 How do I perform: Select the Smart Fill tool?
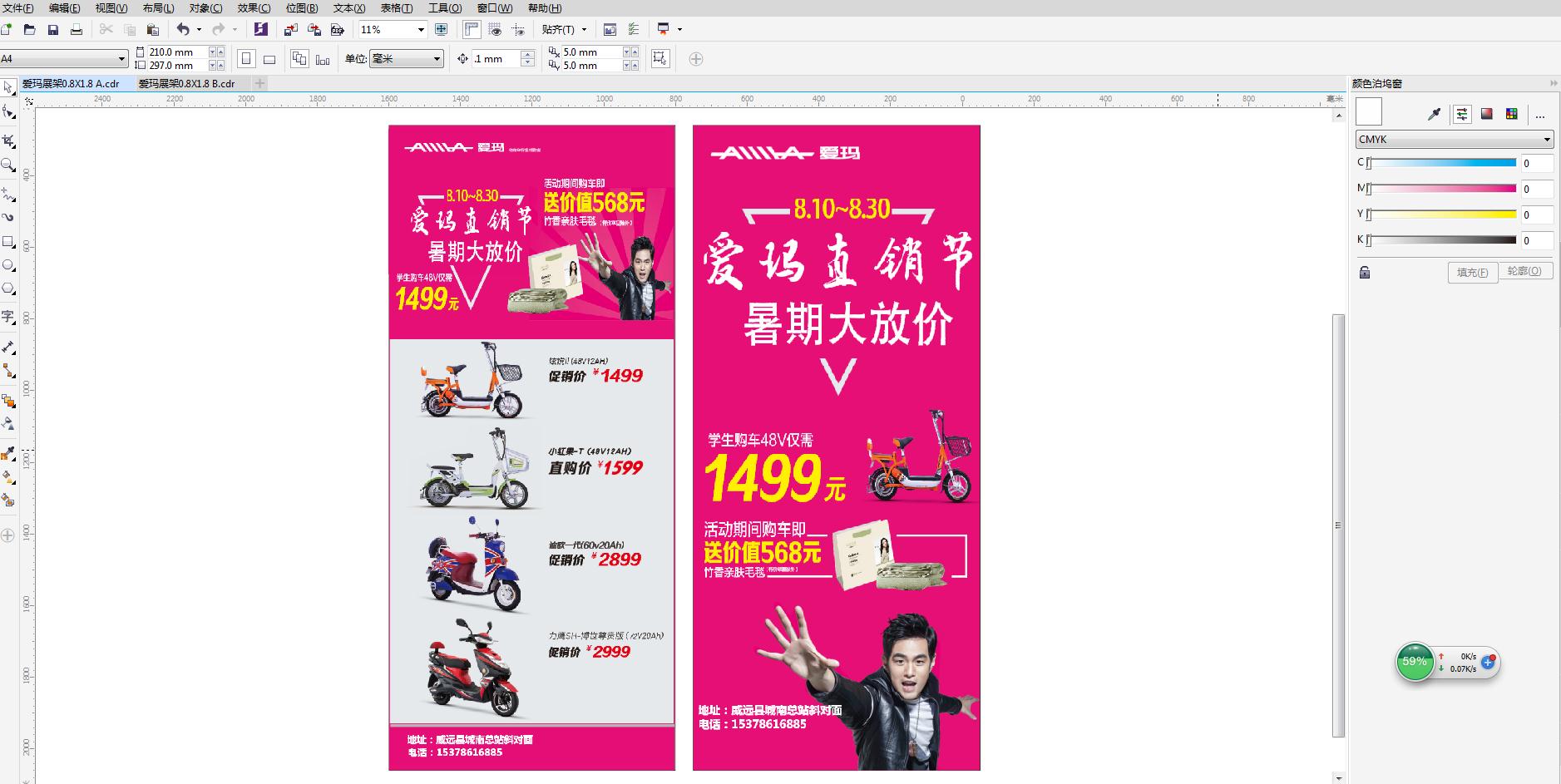pyautogui.click(x=8, y=500)
